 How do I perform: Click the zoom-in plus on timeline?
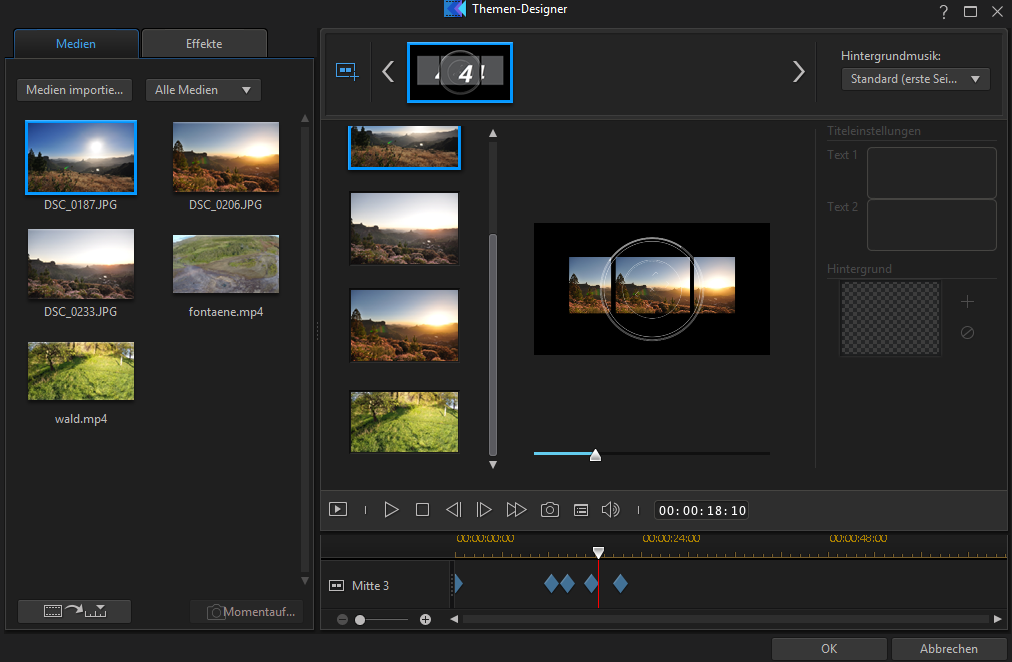(x=425, y=620)
